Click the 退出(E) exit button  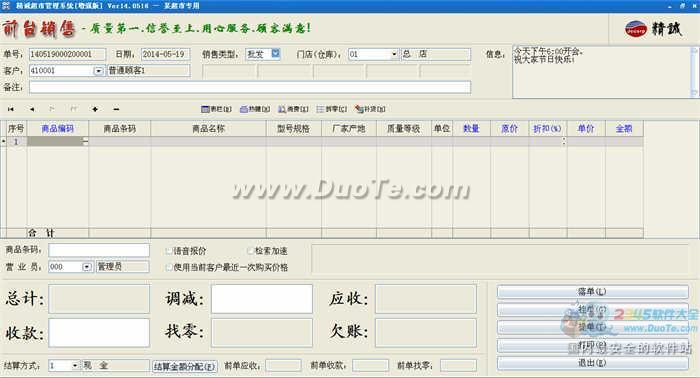pyautogui.click(x=592, y=363)
